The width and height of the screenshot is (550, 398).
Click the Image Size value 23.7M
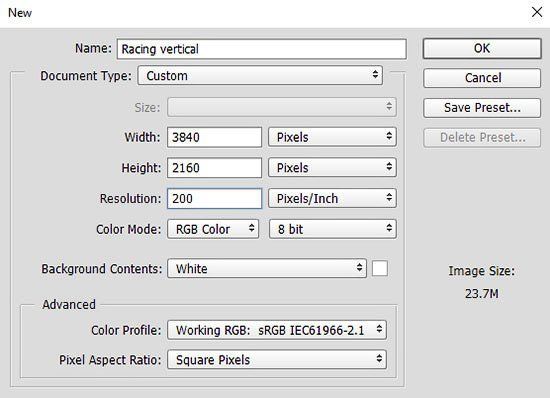click(482, 294)
